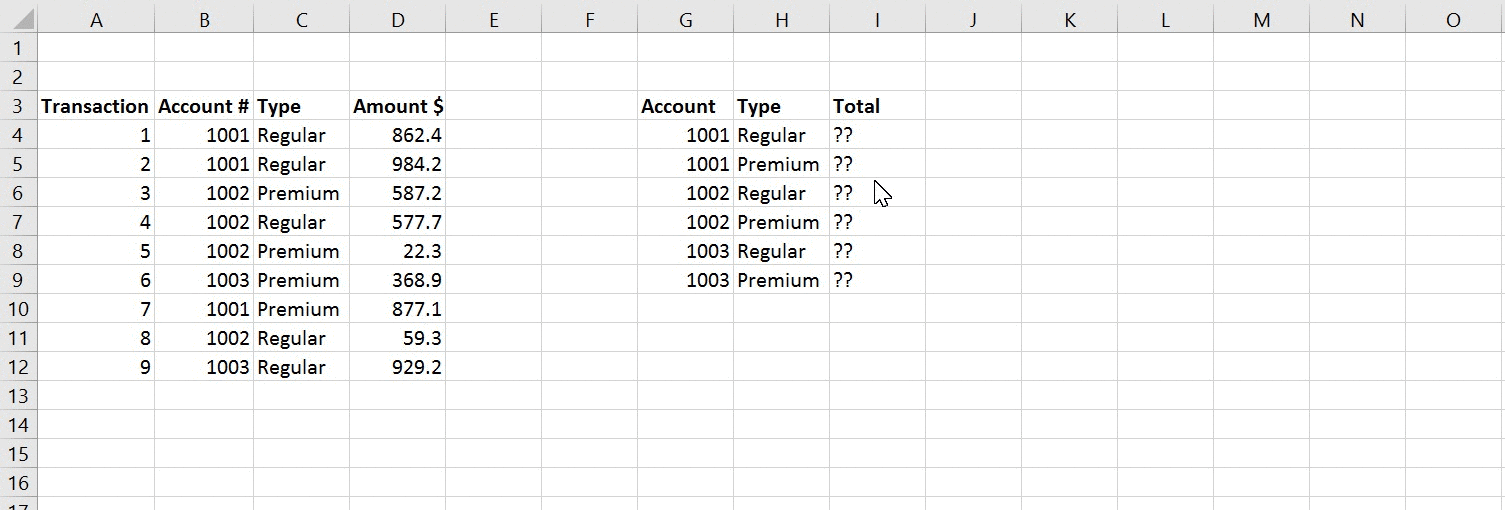Click the Select All corner triangle
Image resolution: width=1505 pixels, height=510 pixels.
[19, 20]
